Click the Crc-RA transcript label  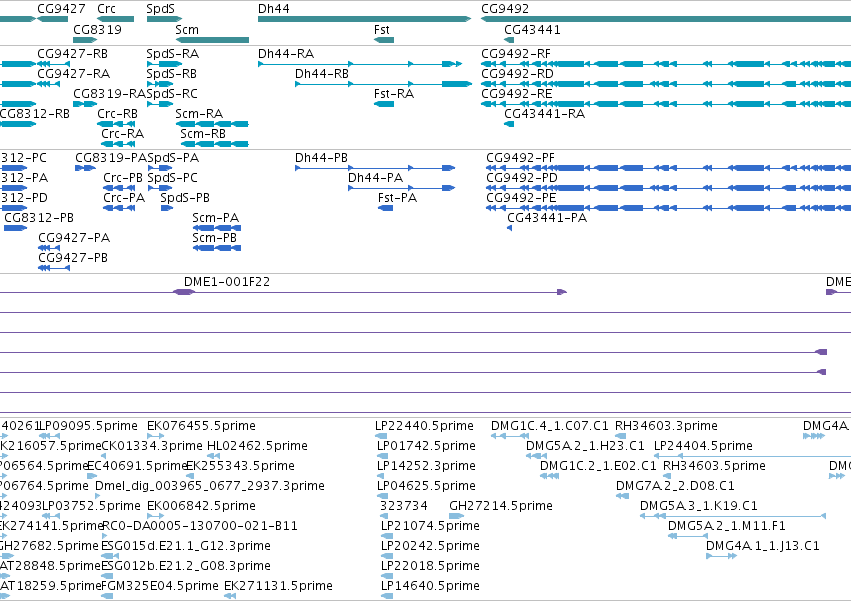pyautogui.click(x=123, y=134)
